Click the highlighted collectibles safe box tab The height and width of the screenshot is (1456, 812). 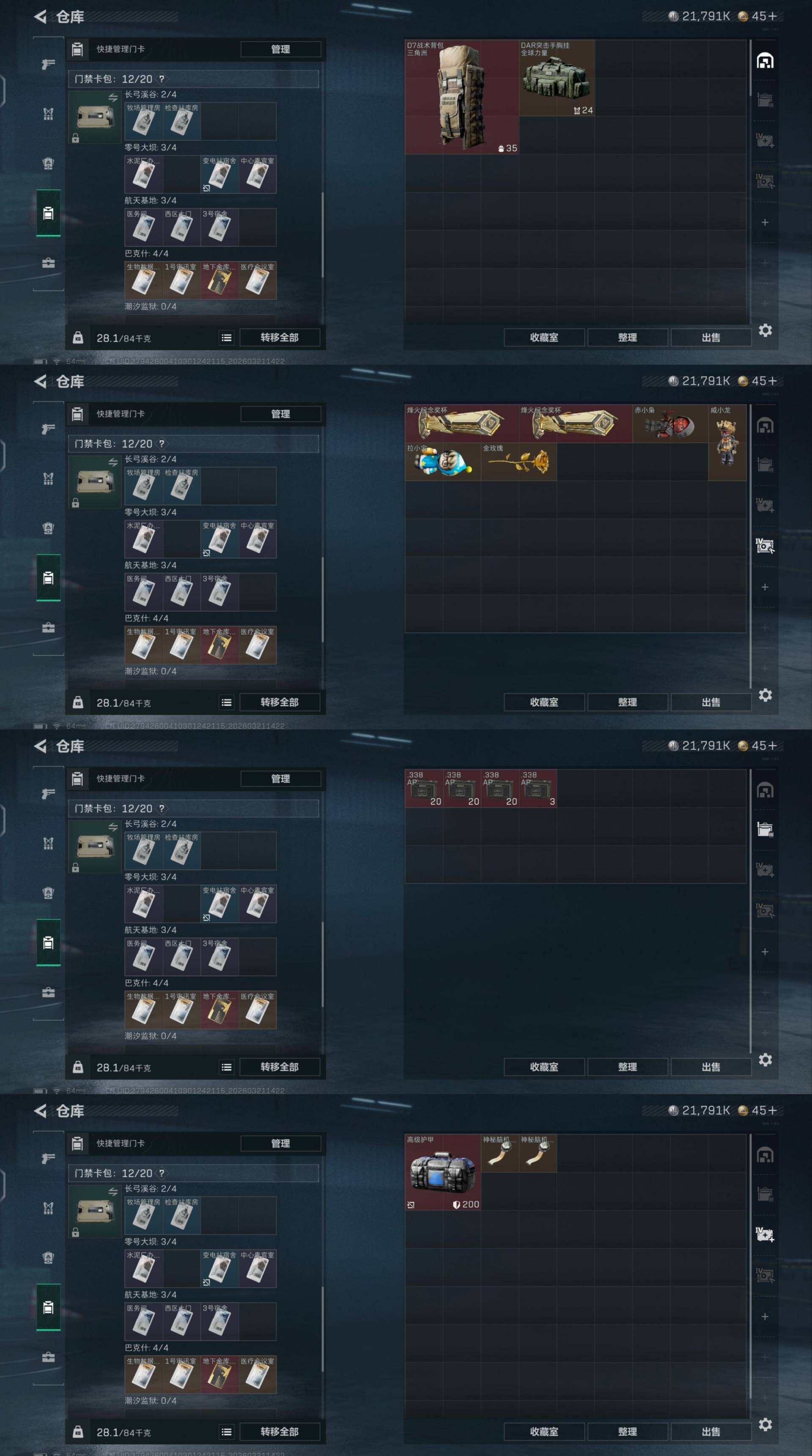[x=765, y=546]
